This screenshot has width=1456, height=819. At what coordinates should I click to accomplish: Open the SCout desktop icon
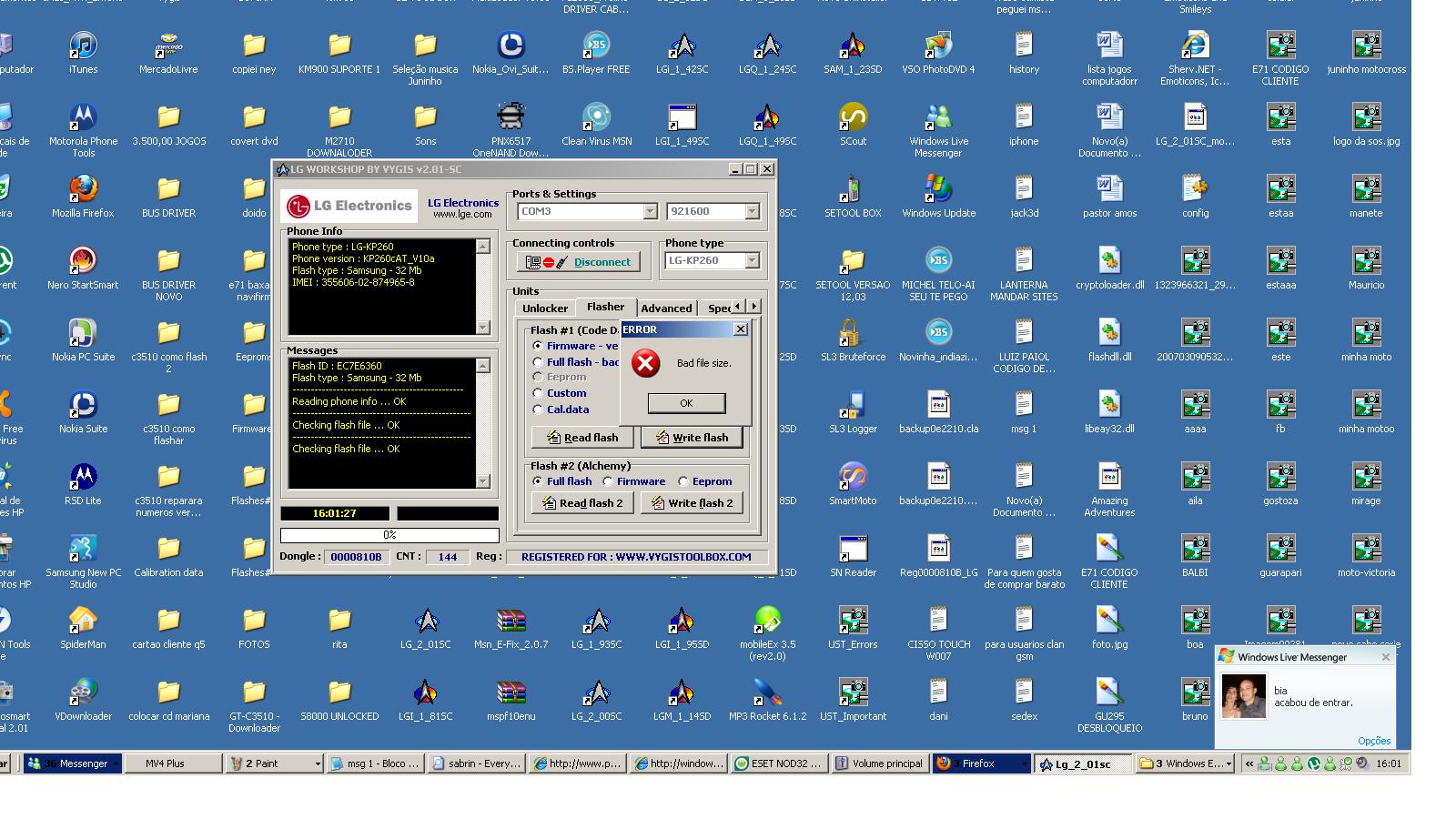tap(853, 125)
